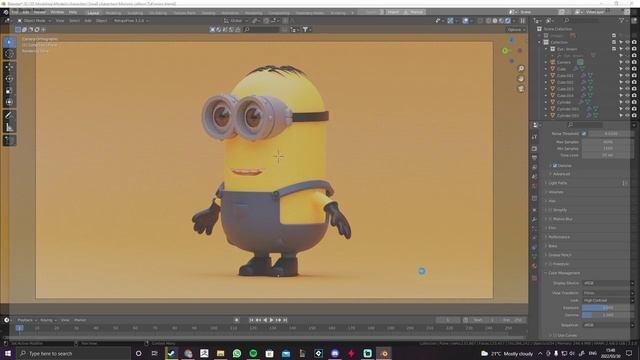
Task: Open the Object Mode dropdown
Action: tap(34, 20)
